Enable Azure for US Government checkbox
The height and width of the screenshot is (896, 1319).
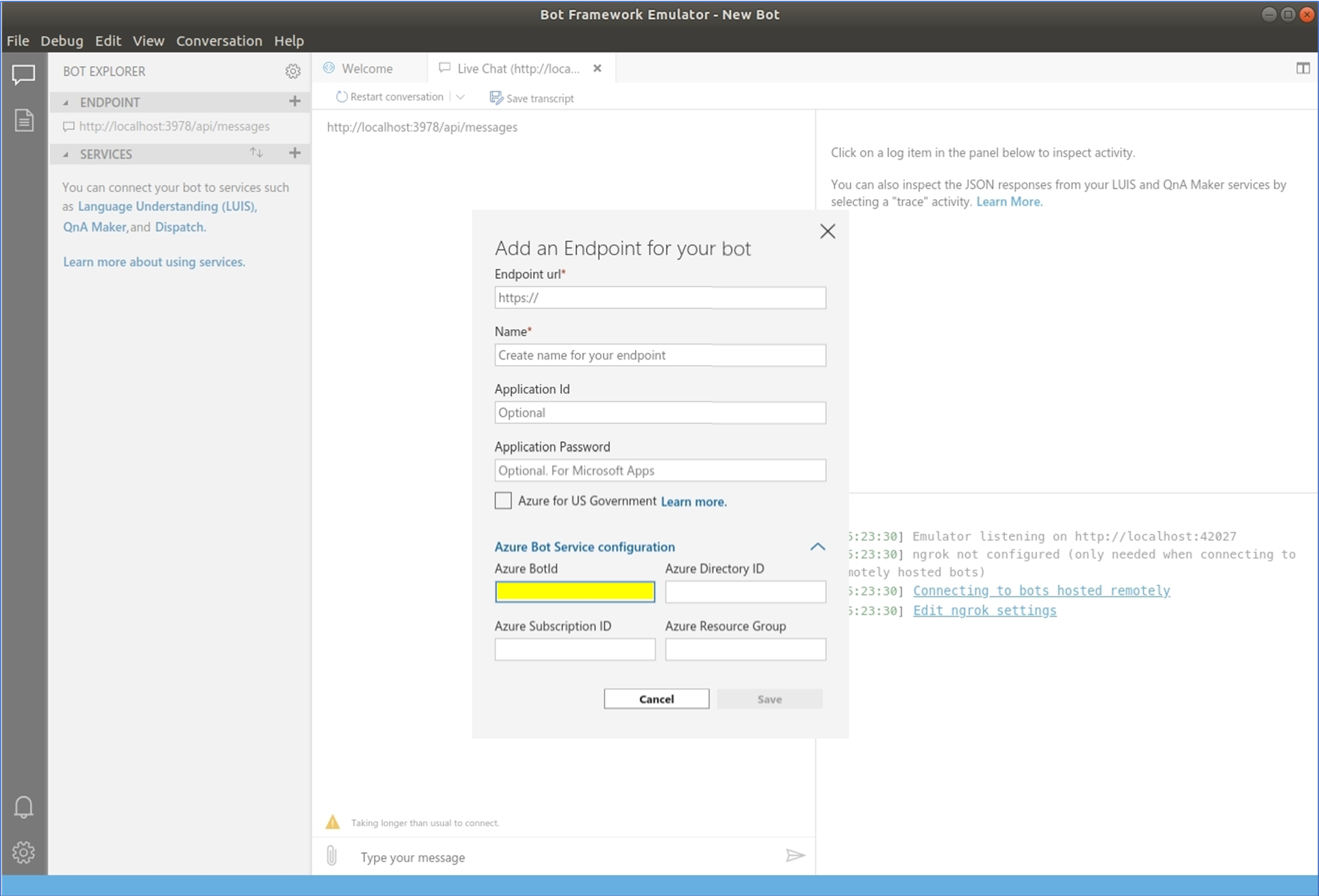tap(503, 500)
